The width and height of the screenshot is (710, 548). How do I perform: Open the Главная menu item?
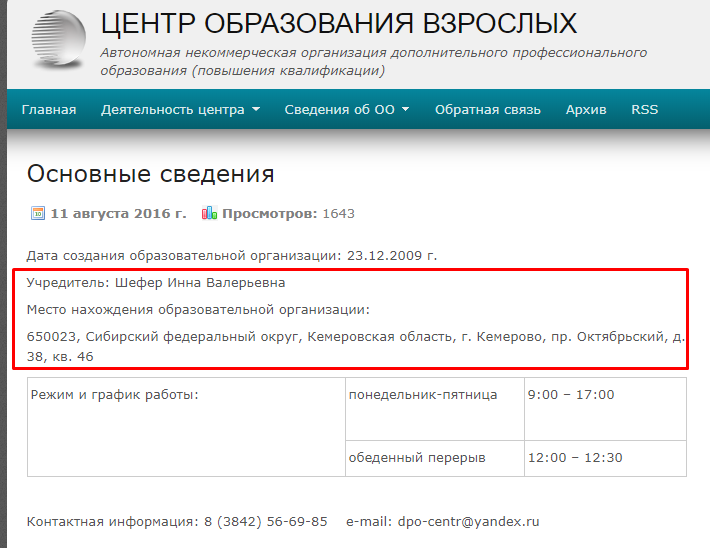[x=49, y=110]
